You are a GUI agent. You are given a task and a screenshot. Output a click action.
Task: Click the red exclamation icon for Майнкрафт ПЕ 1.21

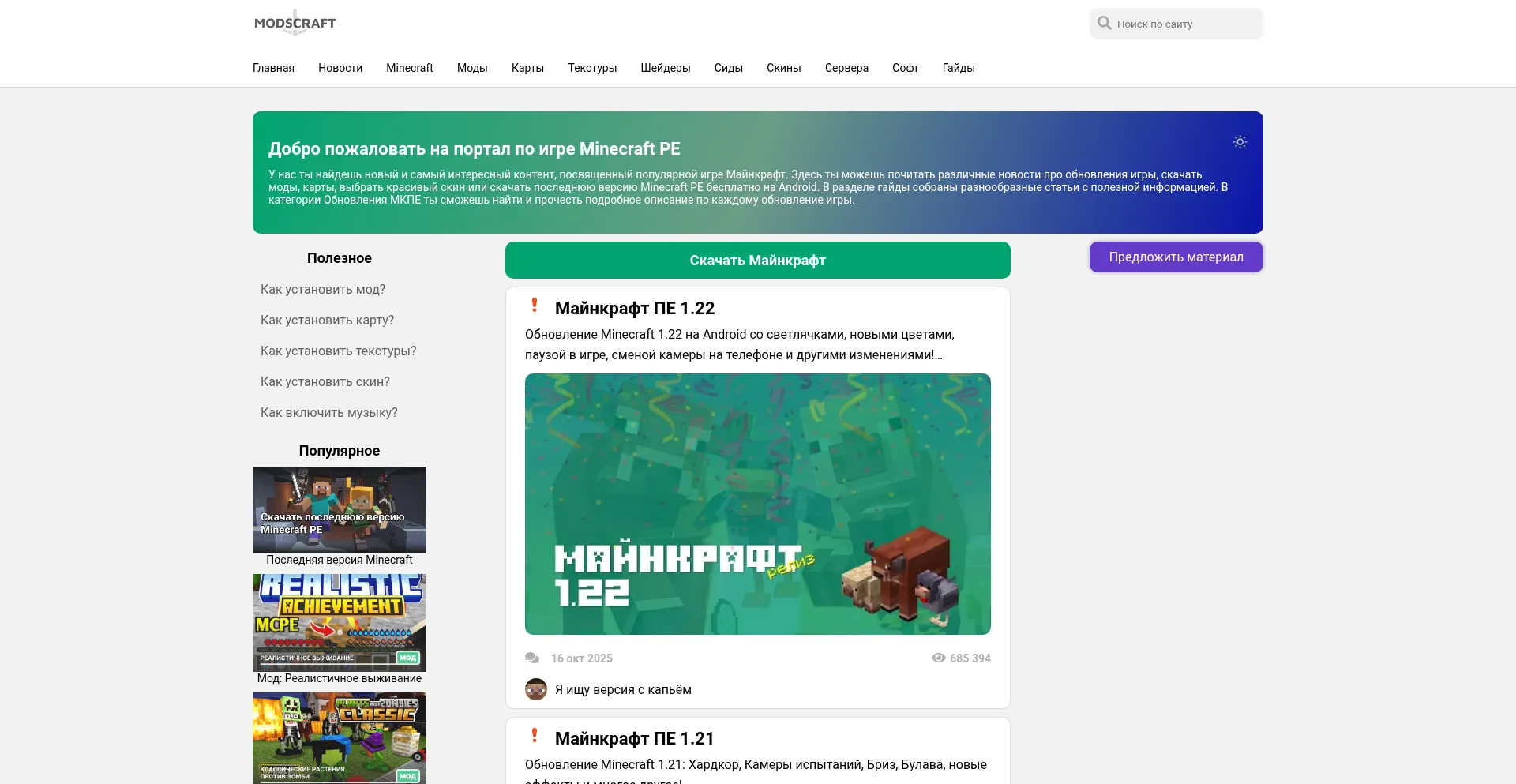(x=535, y=736)
